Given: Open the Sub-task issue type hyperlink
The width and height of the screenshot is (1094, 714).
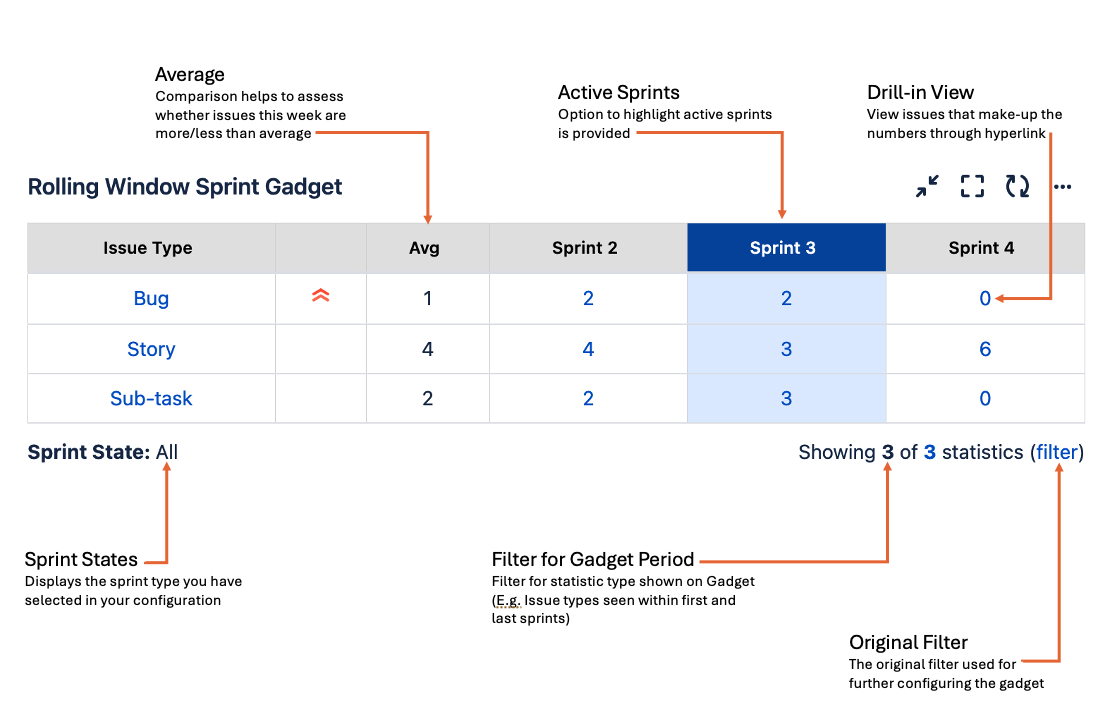Looking at the screenshot, I should click(151, 397).
